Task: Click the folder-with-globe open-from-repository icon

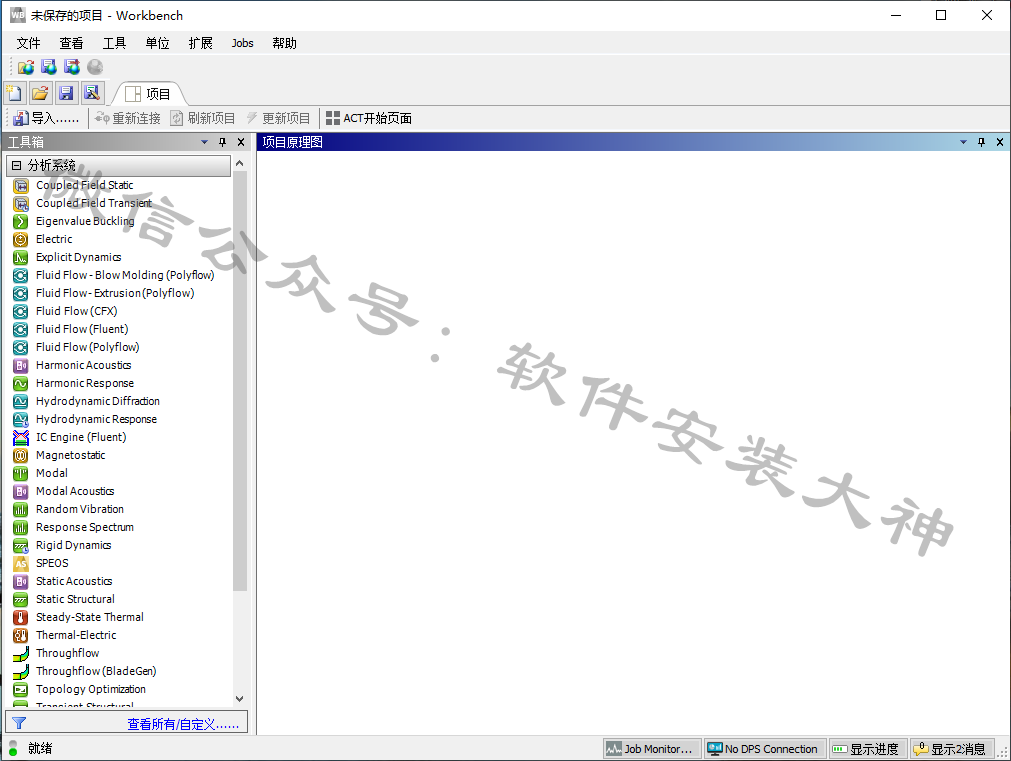Action: pyautogui.click(x=26, y=67)
